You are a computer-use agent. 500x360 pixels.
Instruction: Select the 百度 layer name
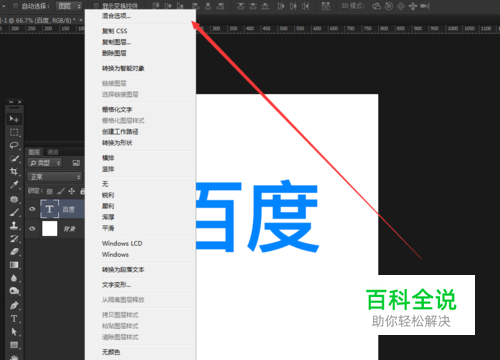click(x=69, y=209)
